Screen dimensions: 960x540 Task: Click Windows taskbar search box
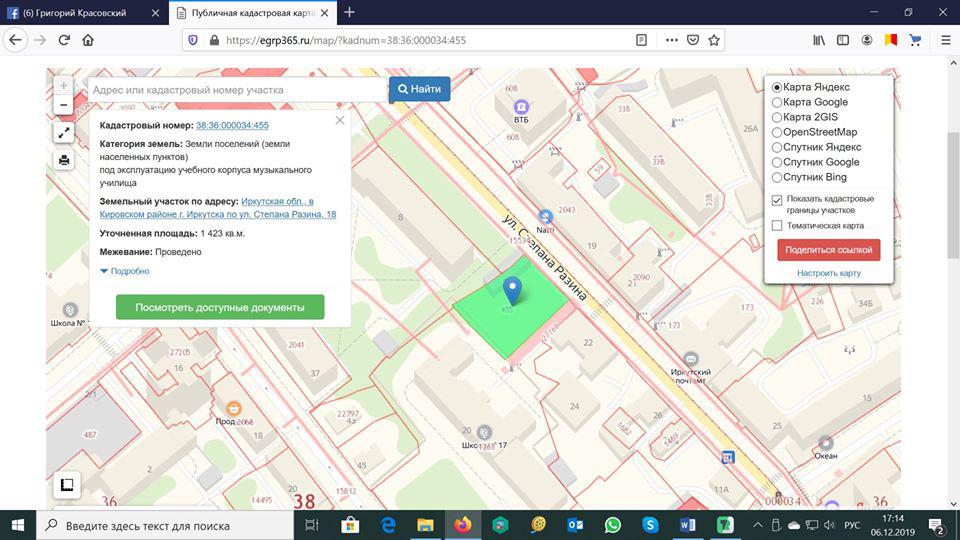click(x=165, y=525)
